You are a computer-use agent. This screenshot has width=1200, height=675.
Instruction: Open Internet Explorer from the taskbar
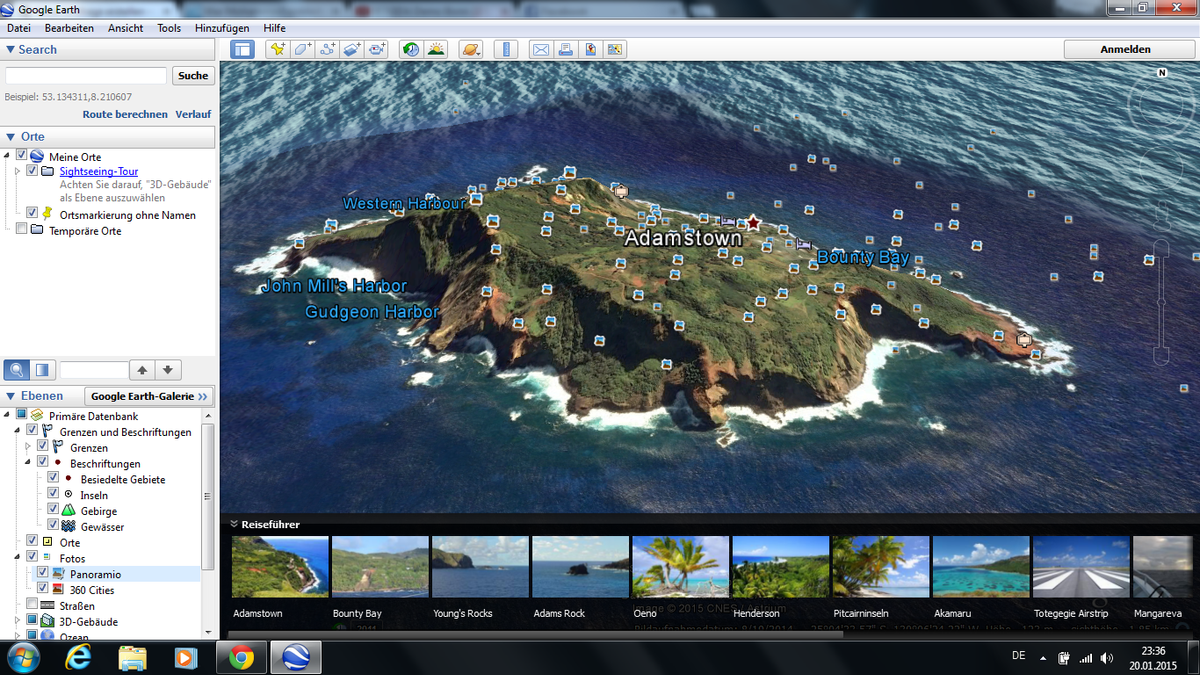(79, 657)
